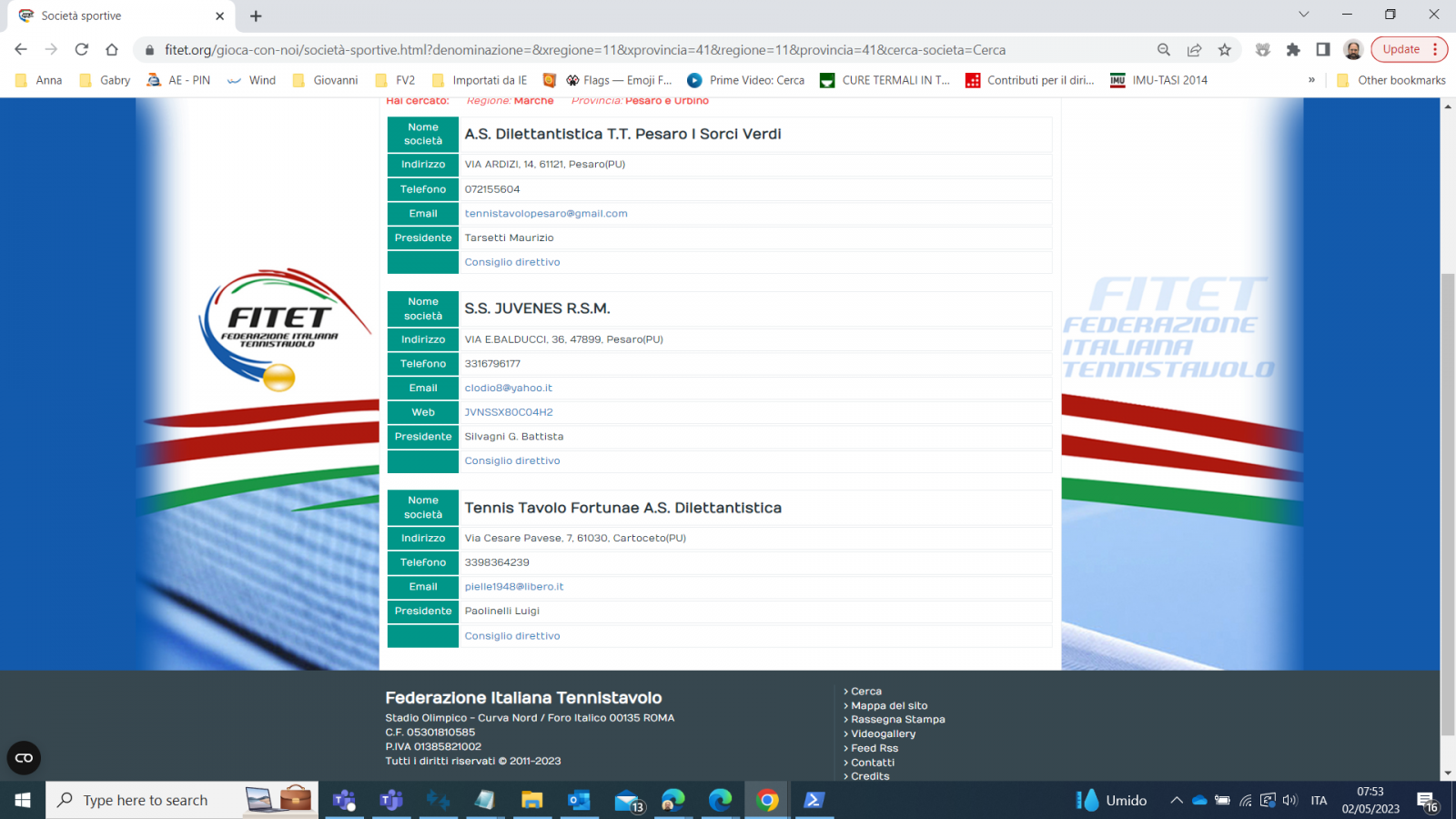Viewport: 1456px width, 819px height.
Task: Open Microsoft Edge from the taskbar
Action: click(720, 800)
